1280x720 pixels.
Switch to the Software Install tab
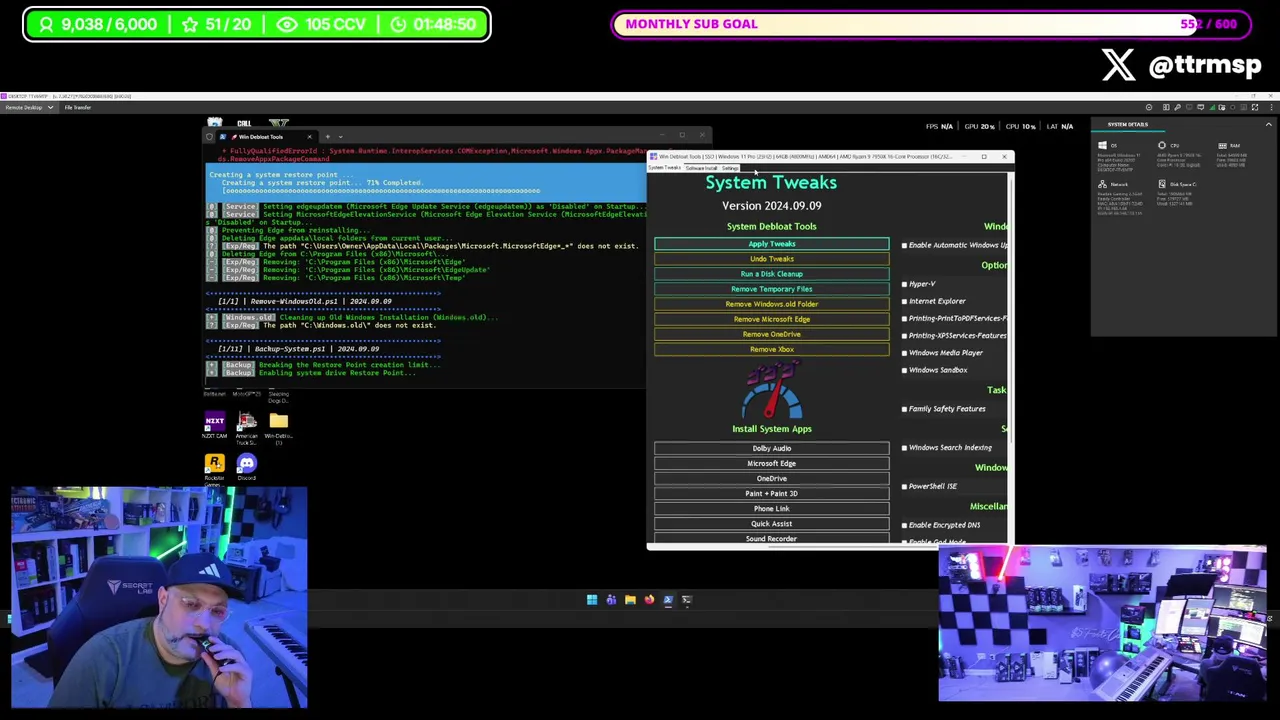pyautogui.click(x=702, y=167)
